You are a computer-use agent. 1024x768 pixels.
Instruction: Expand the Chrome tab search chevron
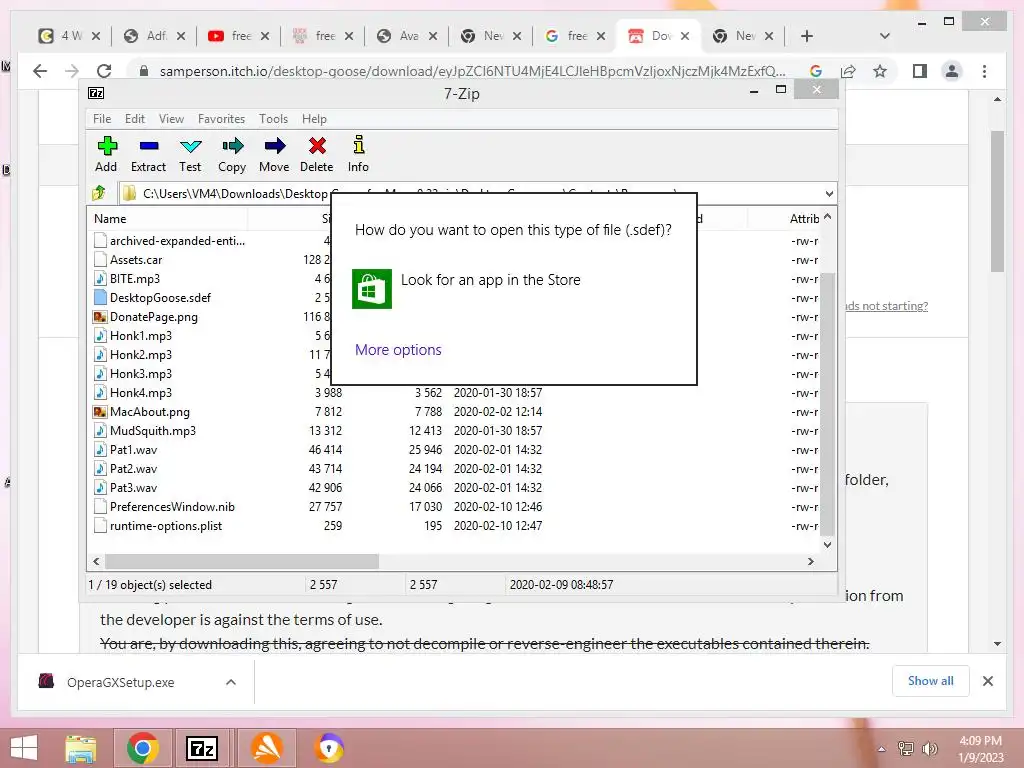(885, 36)
